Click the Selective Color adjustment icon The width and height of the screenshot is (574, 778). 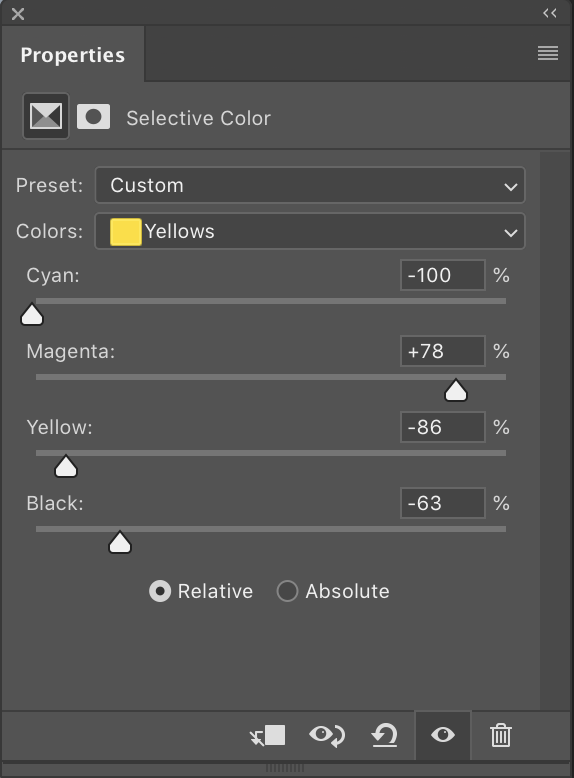pyautogui.click(x=46, y=116)
